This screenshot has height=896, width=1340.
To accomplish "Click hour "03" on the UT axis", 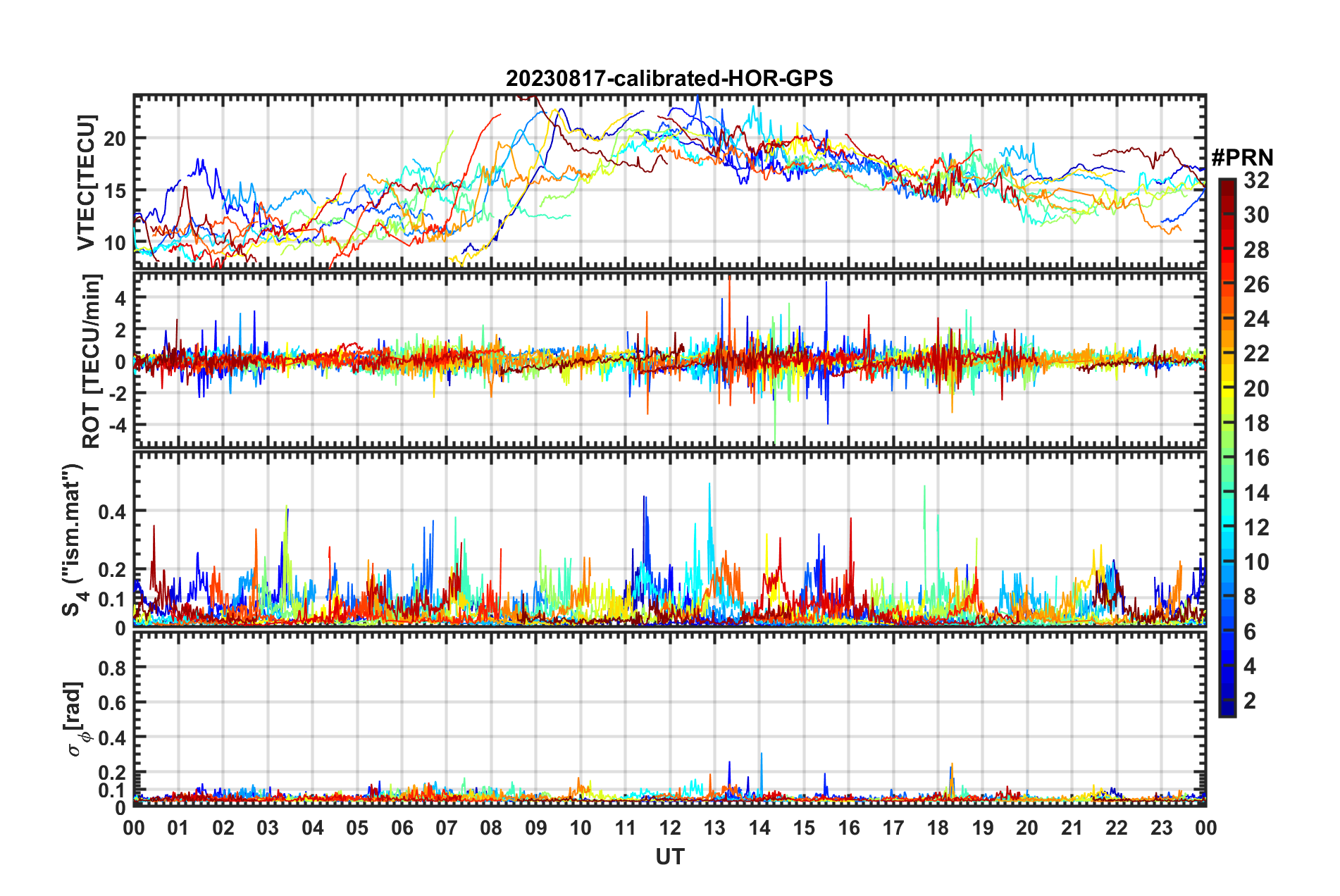I will tap(268, 828).
